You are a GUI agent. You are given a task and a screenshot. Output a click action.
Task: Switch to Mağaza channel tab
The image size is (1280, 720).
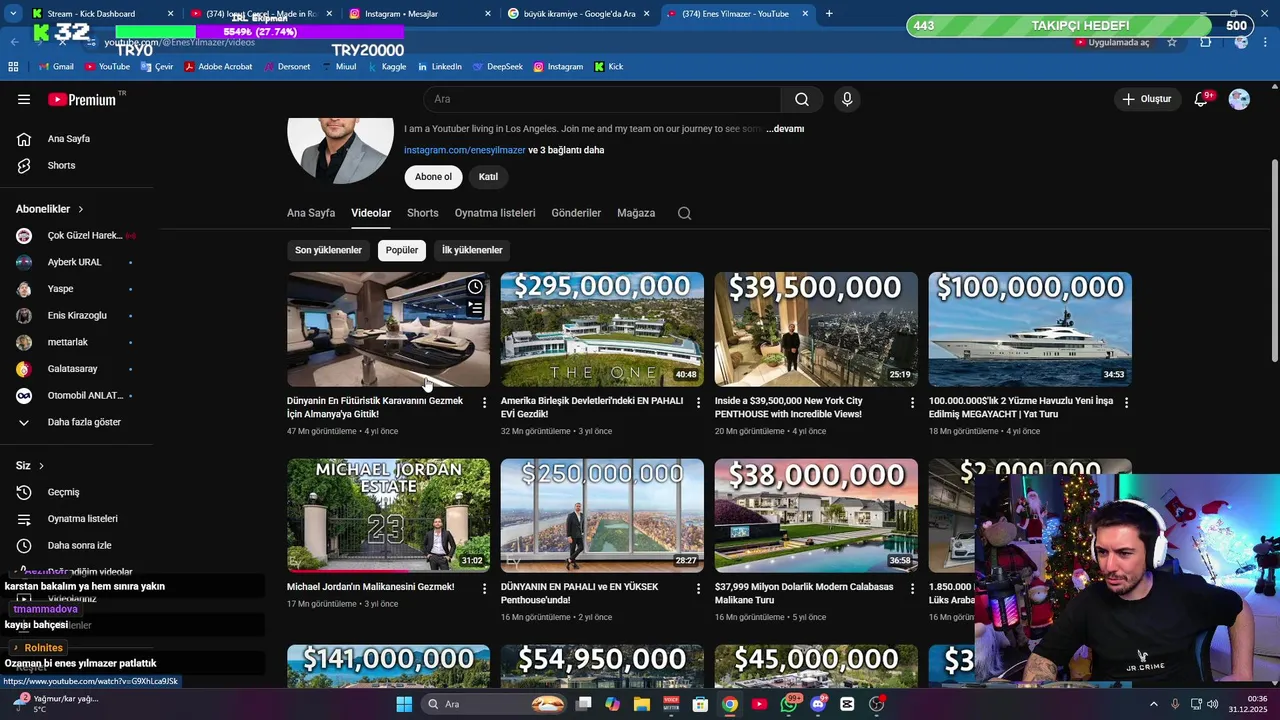point(636,213)
